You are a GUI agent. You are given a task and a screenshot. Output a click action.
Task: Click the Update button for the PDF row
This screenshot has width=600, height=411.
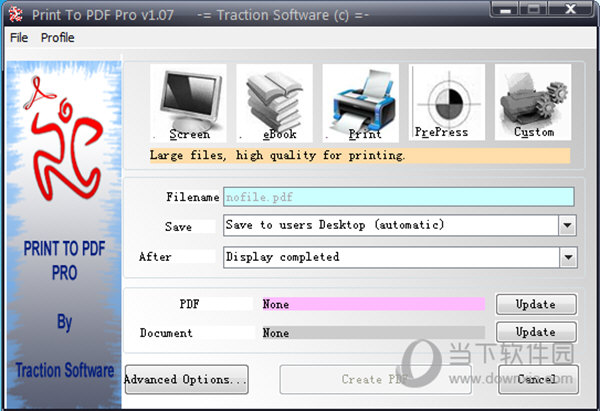[x=536, y=305]
